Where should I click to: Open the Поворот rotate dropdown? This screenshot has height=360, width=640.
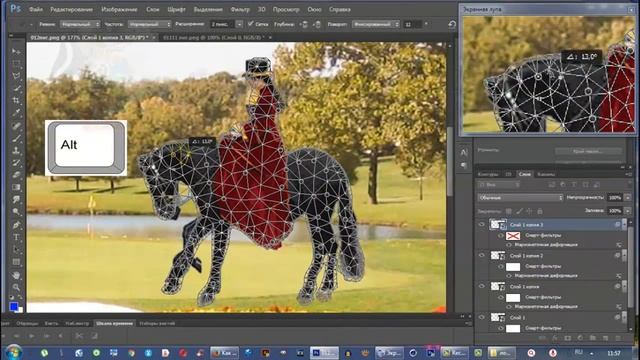(376, 24)
